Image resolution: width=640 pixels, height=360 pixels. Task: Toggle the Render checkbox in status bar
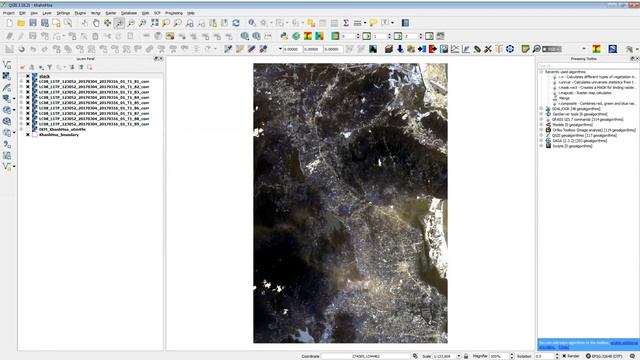pos(564,356)
